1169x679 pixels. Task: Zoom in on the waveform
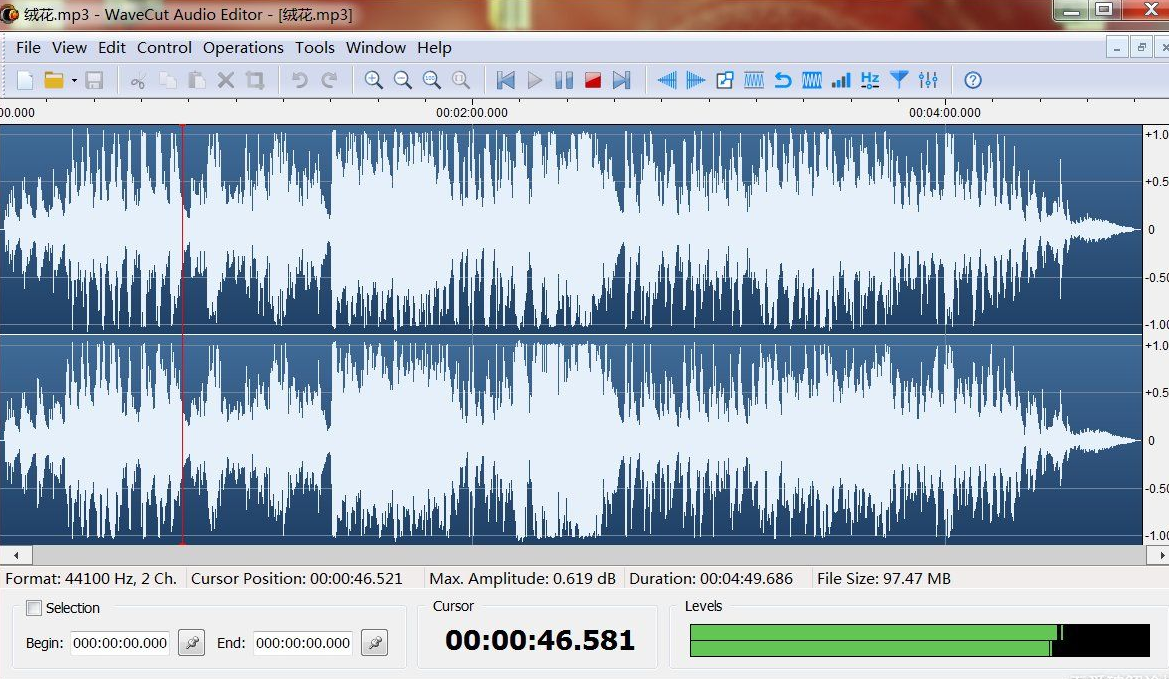click(x=374, y=80)
